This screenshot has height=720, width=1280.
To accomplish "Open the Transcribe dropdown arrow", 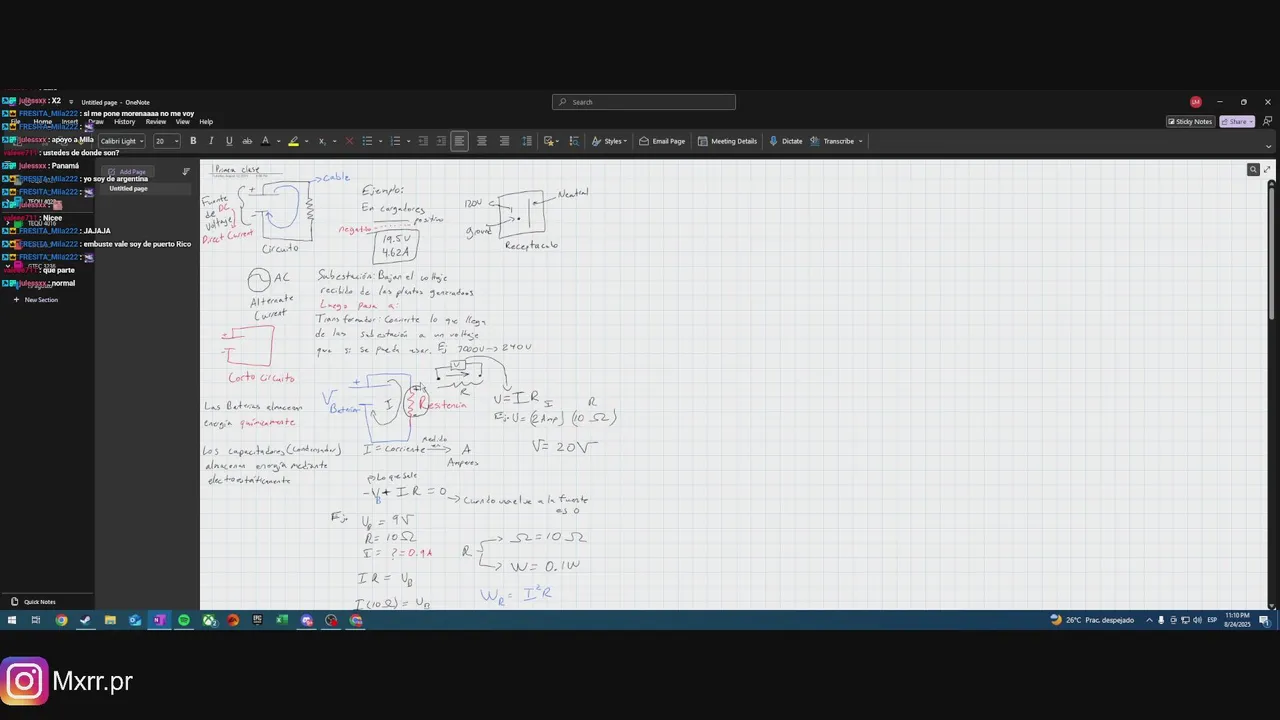I will pyautogui.click(x=860, y=141).
